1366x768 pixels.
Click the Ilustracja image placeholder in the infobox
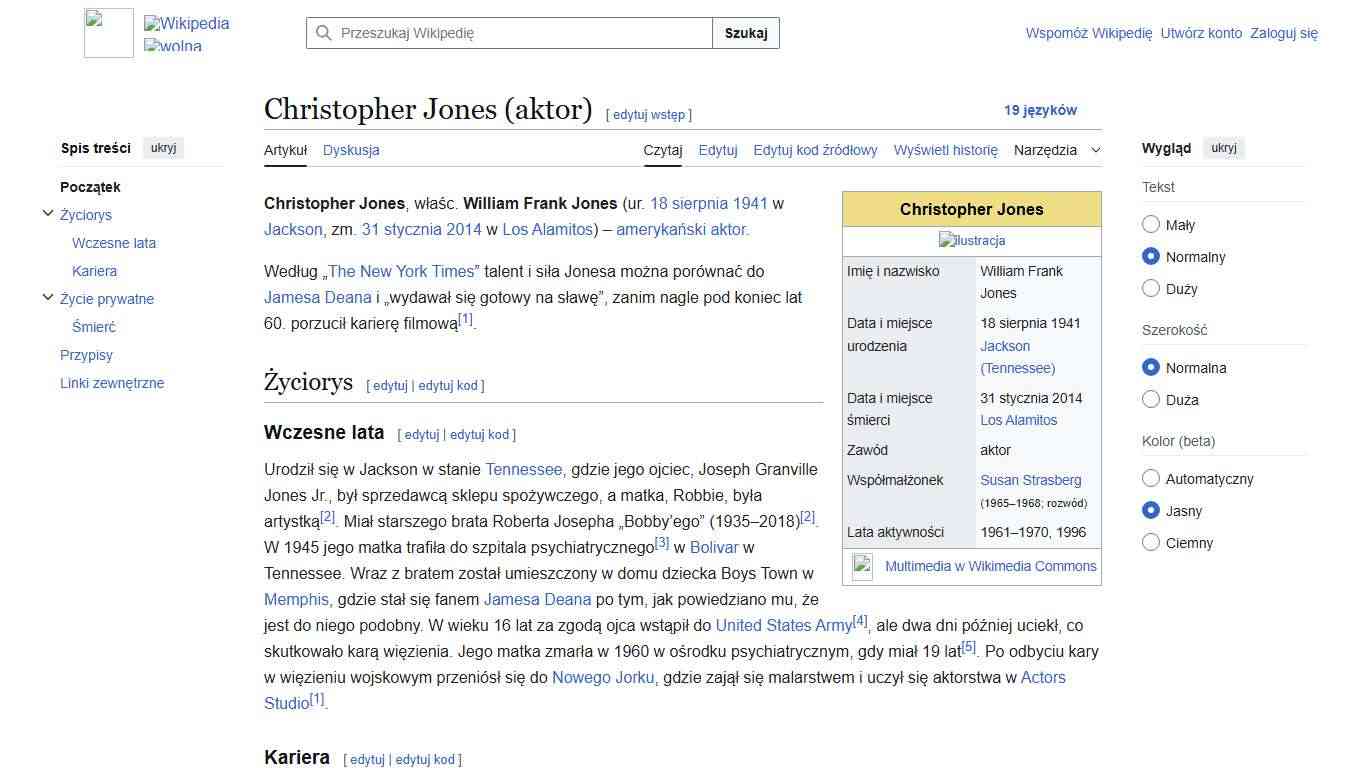tap(971, 240)
